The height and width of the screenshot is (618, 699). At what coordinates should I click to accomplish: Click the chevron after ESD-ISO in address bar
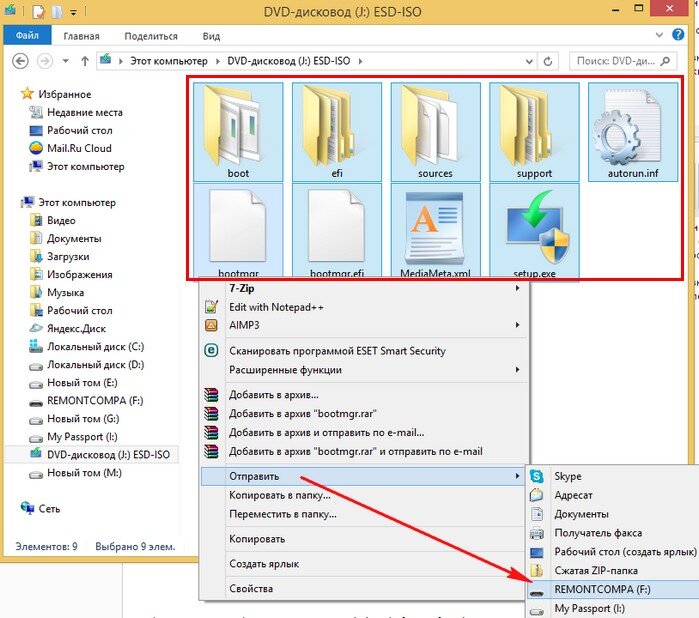[360, 61]
